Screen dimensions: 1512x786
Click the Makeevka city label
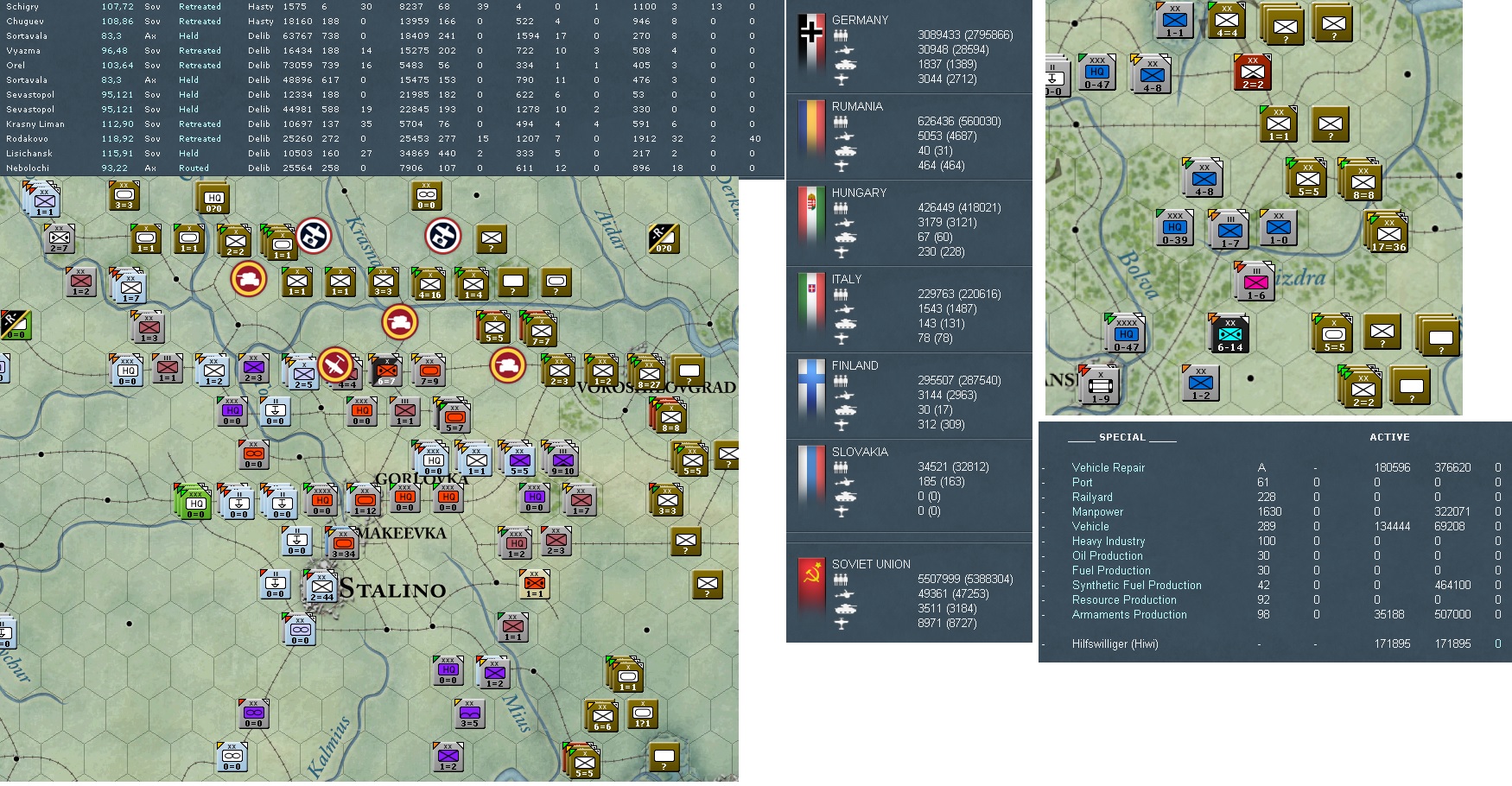[x=403, y=533]
